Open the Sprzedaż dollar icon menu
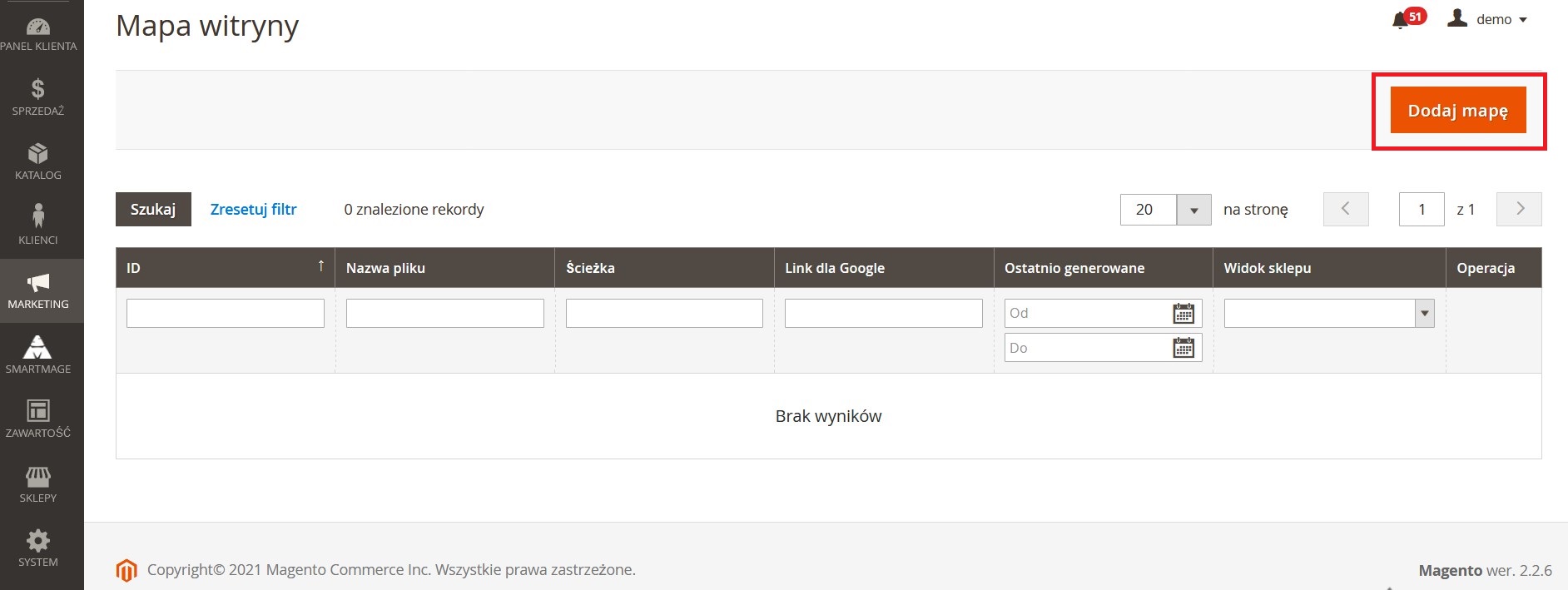This screenshot has width=1568, height=590. [x=38, y=97]
